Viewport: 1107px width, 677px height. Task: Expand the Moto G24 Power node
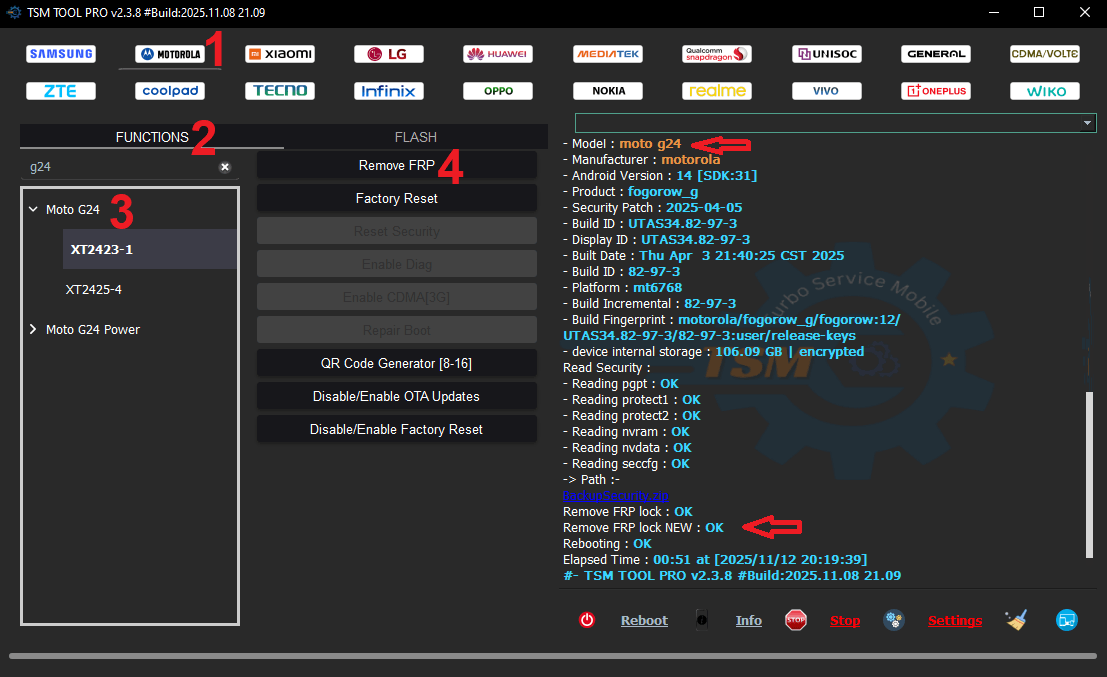(x=34, y=330)
